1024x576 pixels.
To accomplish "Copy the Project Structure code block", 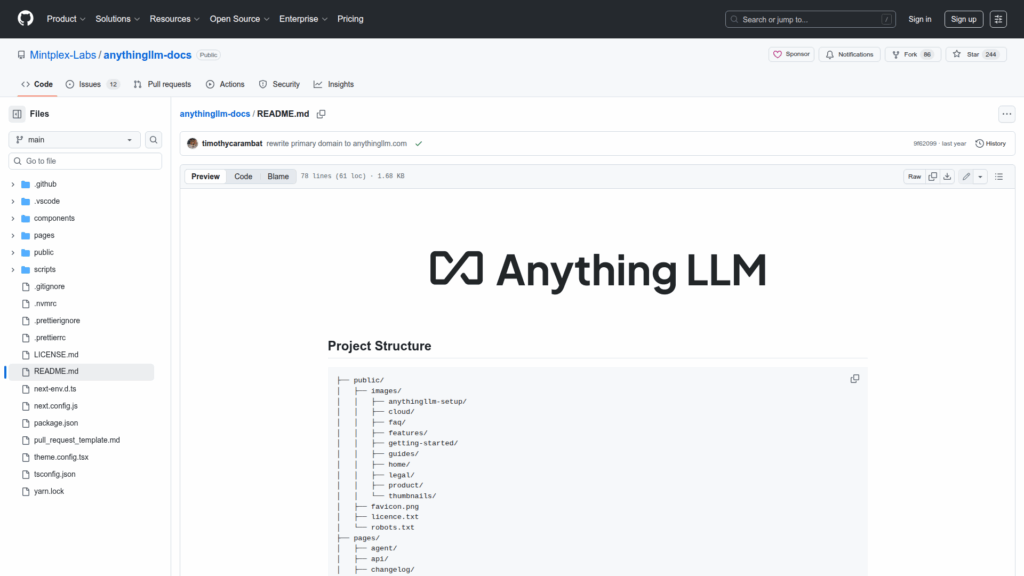I will (x=854, y=379).
